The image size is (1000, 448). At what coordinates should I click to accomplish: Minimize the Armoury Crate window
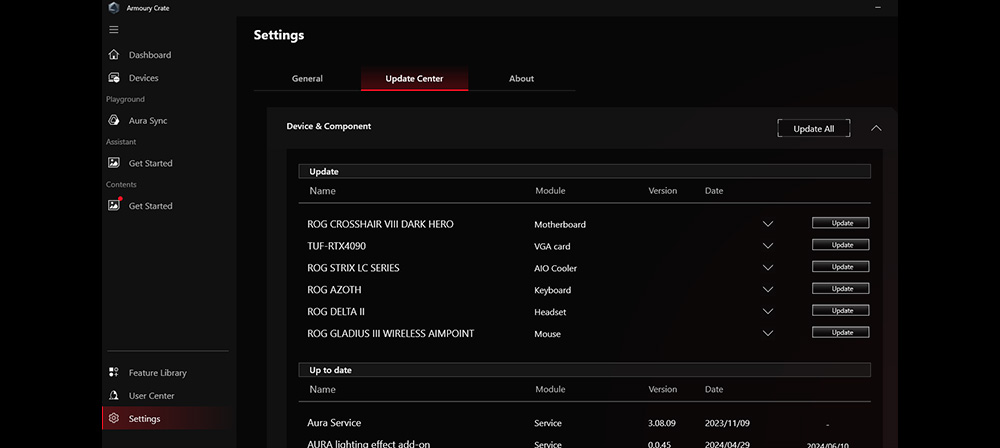(878, 7)
